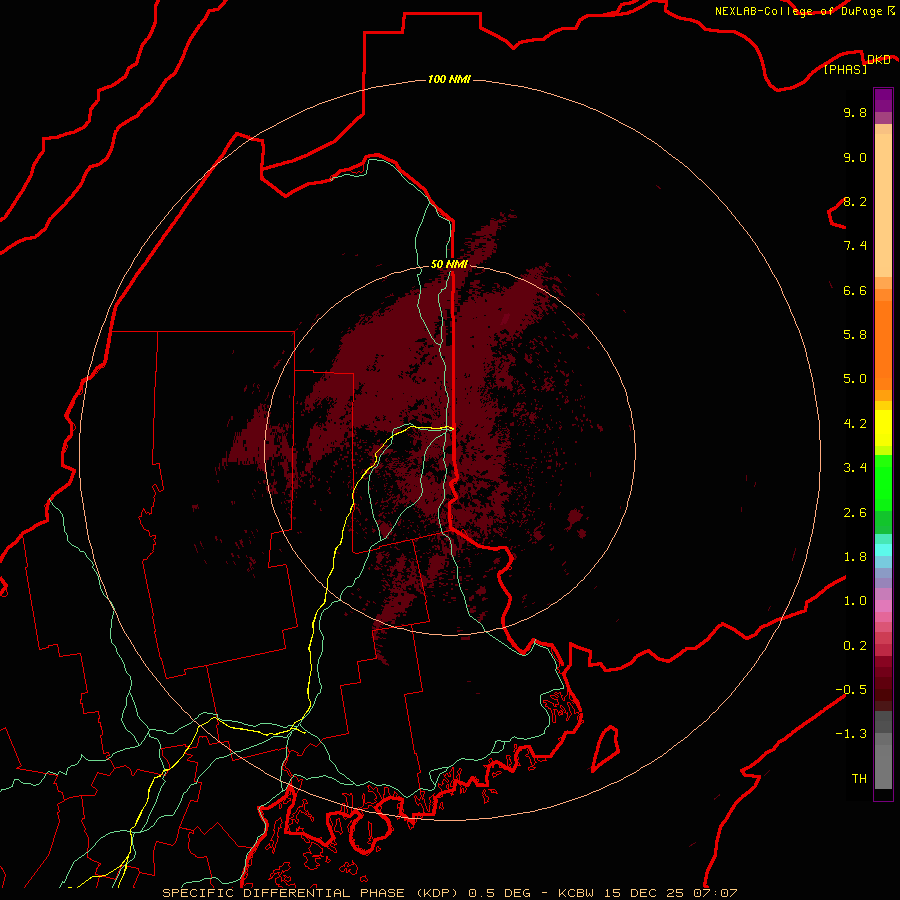Click the DKD product code label
The width and height of the screenshot is (900, 900).
click(878, 59)
